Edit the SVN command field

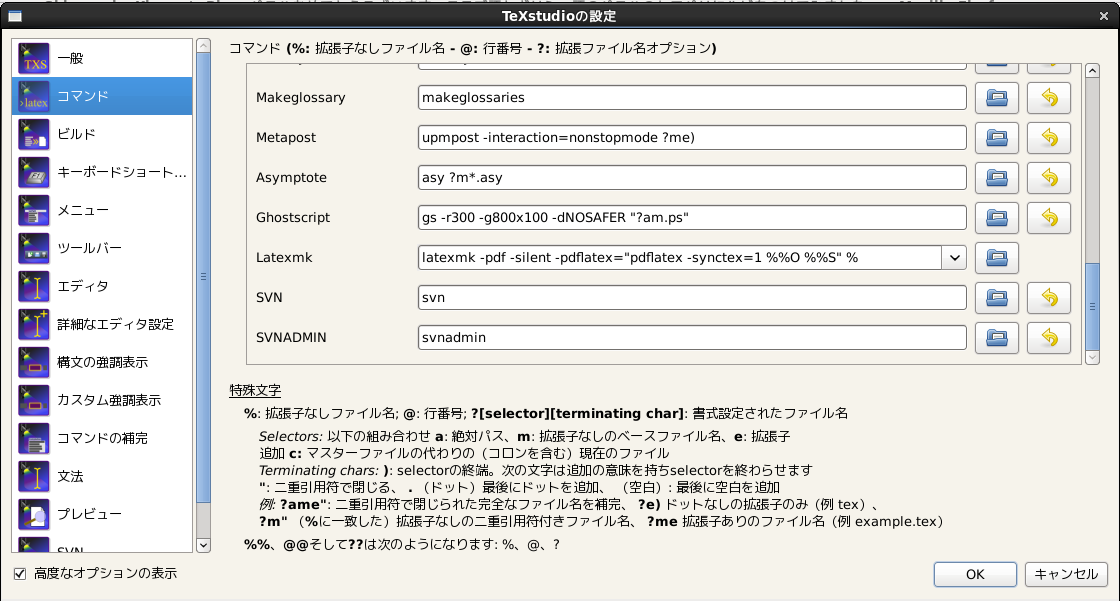[x=692, y=298]
